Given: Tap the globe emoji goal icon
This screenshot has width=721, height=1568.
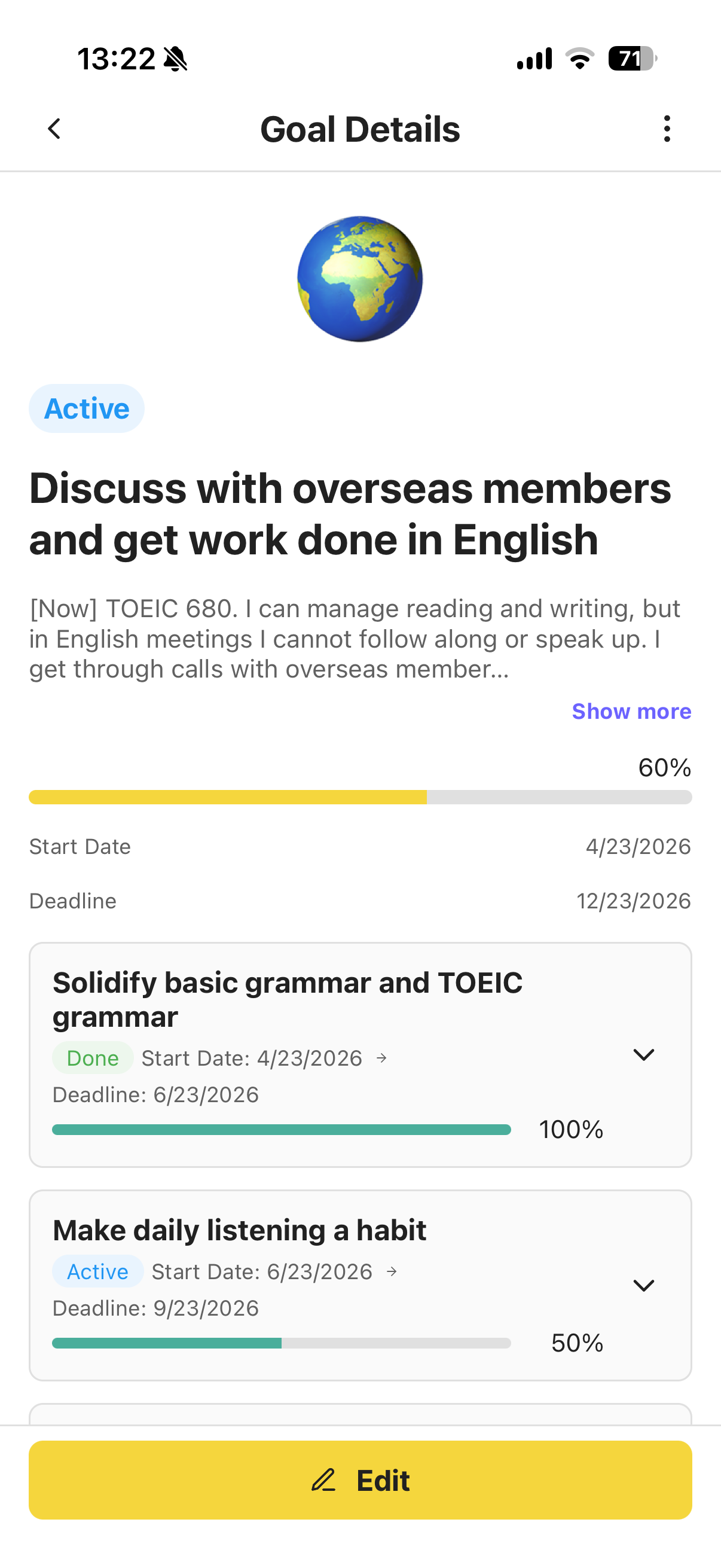Looking at the screenshot, I should tap(360, 279).
